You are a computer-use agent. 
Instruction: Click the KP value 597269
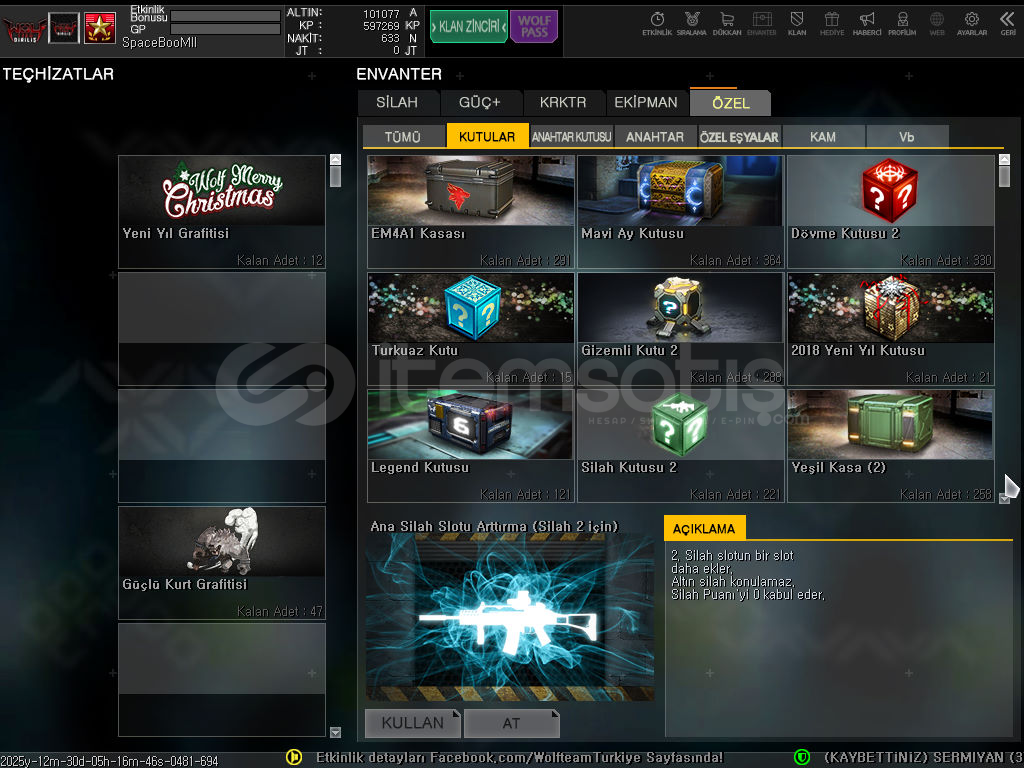point(381,26)
